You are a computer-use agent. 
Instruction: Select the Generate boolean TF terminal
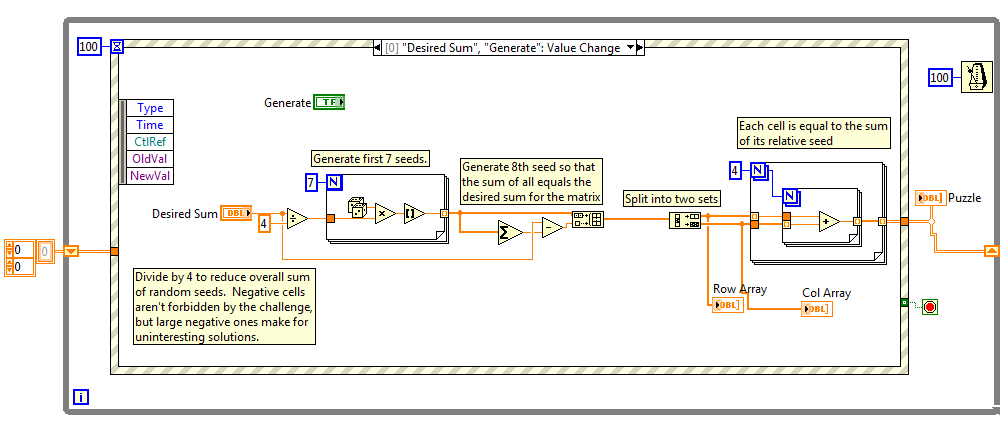pyautogui.click(x=329, y=102)
